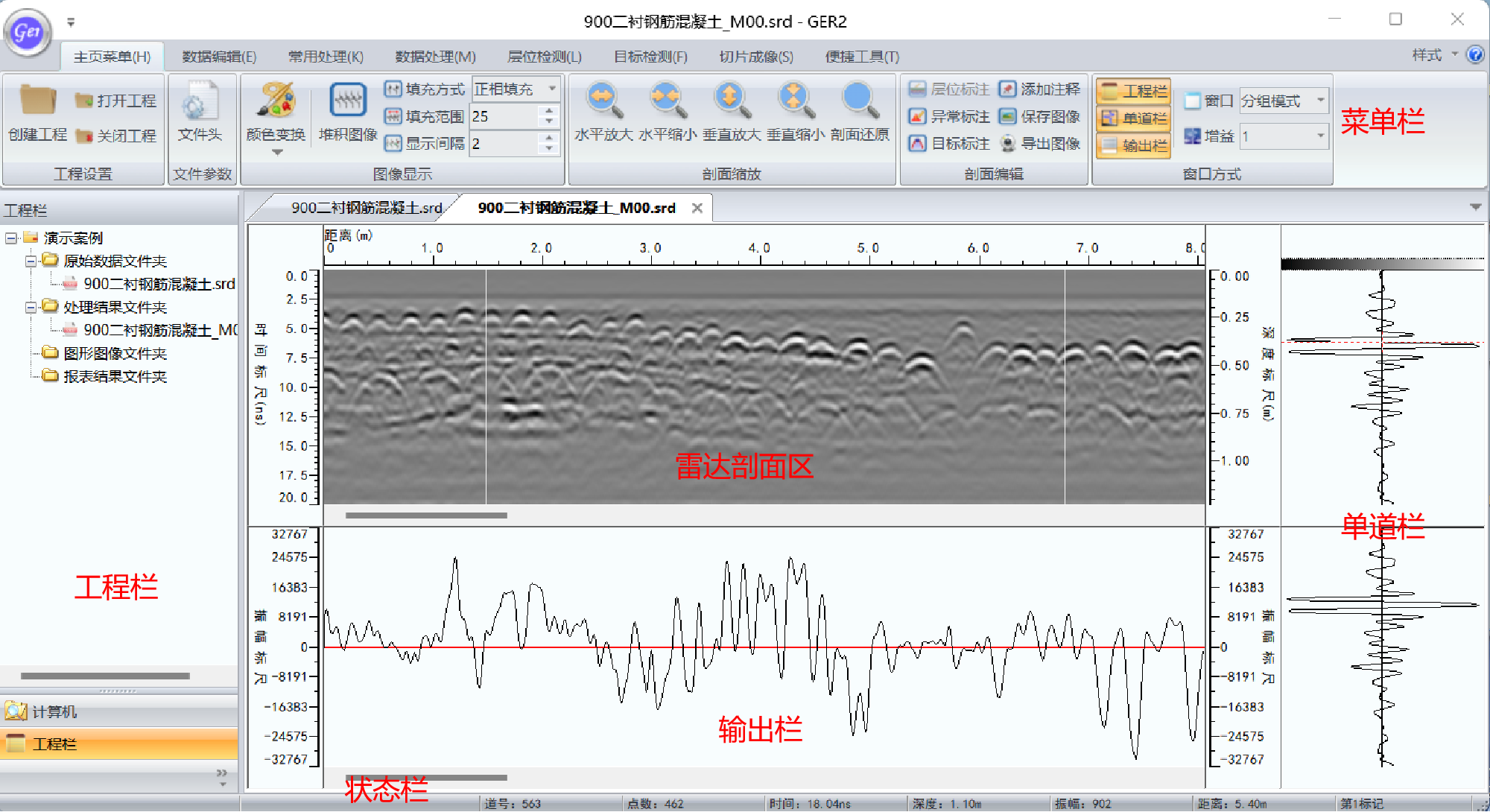Click the 显示间隔 value field showing 2
This screenshot has width=1490, height=812.
point(504,144)
